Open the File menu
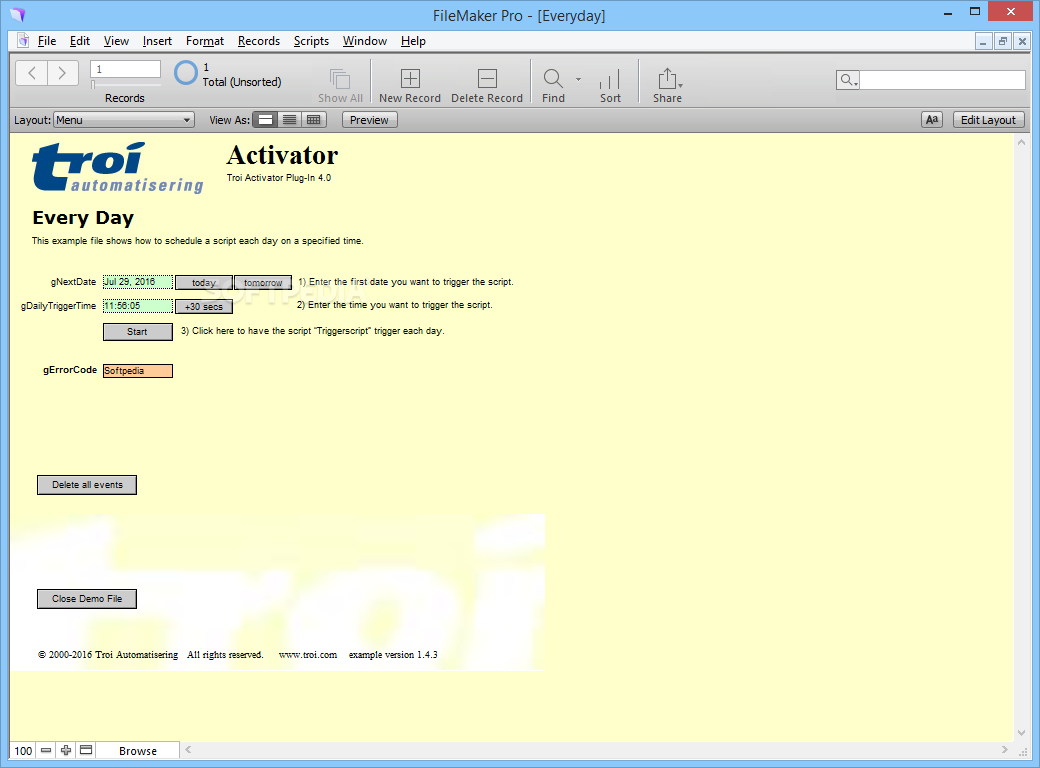 click(x=46, y=41)
